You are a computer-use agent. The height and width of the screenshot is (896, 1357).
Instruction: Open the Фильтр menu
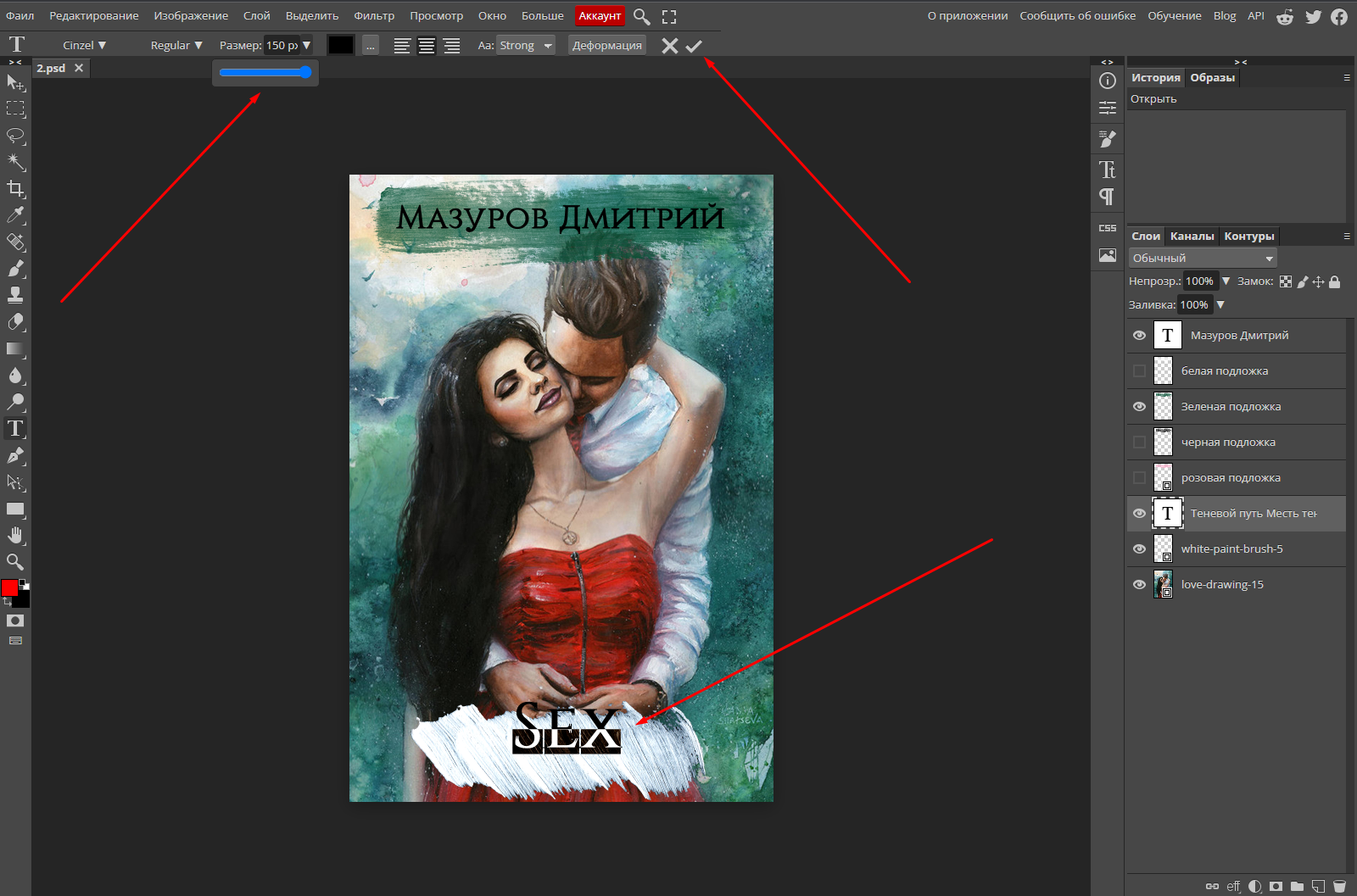[374, 16]
